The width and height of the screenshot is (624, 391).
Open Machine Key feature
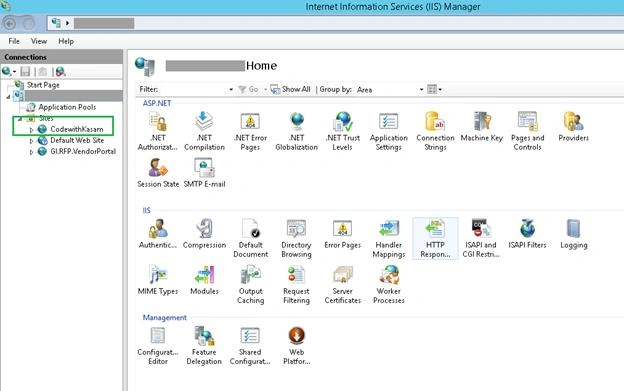[x=482, y=126]
